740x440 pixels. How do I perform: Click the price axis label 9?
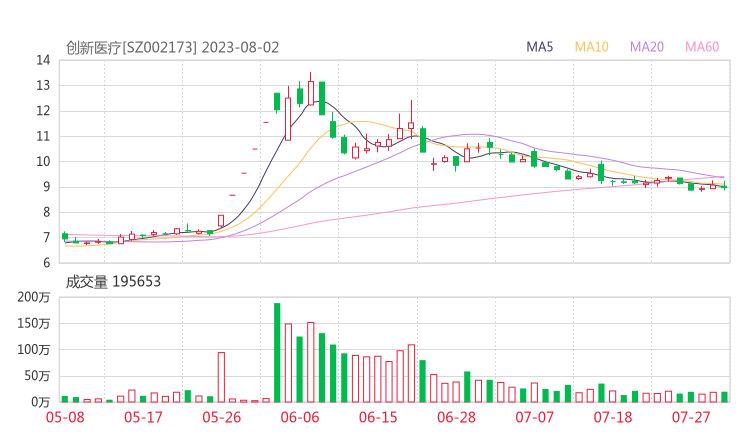[46, 187]
